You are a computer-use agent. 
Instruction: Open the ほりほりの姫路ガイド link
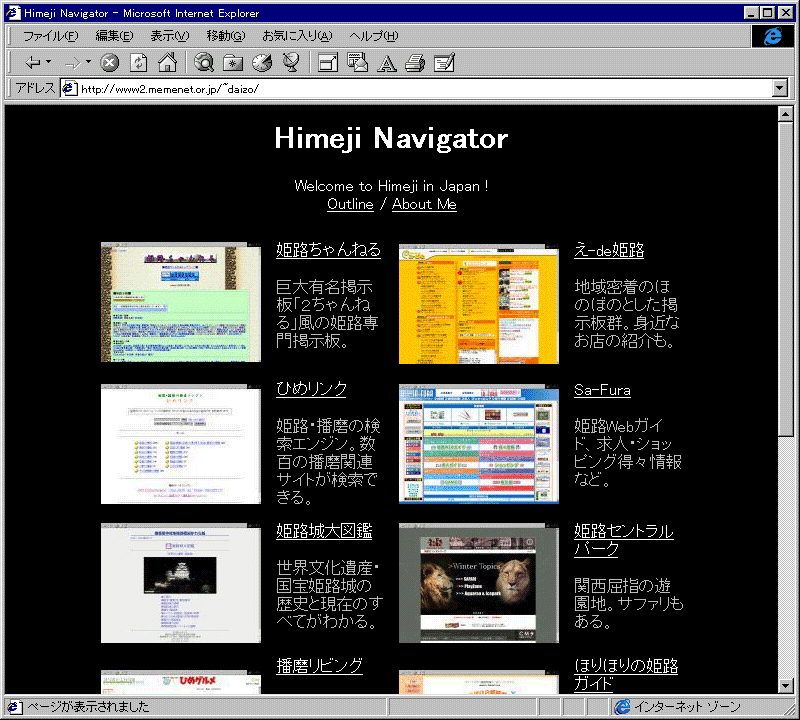pyautogui.click(x=626, y=674)
